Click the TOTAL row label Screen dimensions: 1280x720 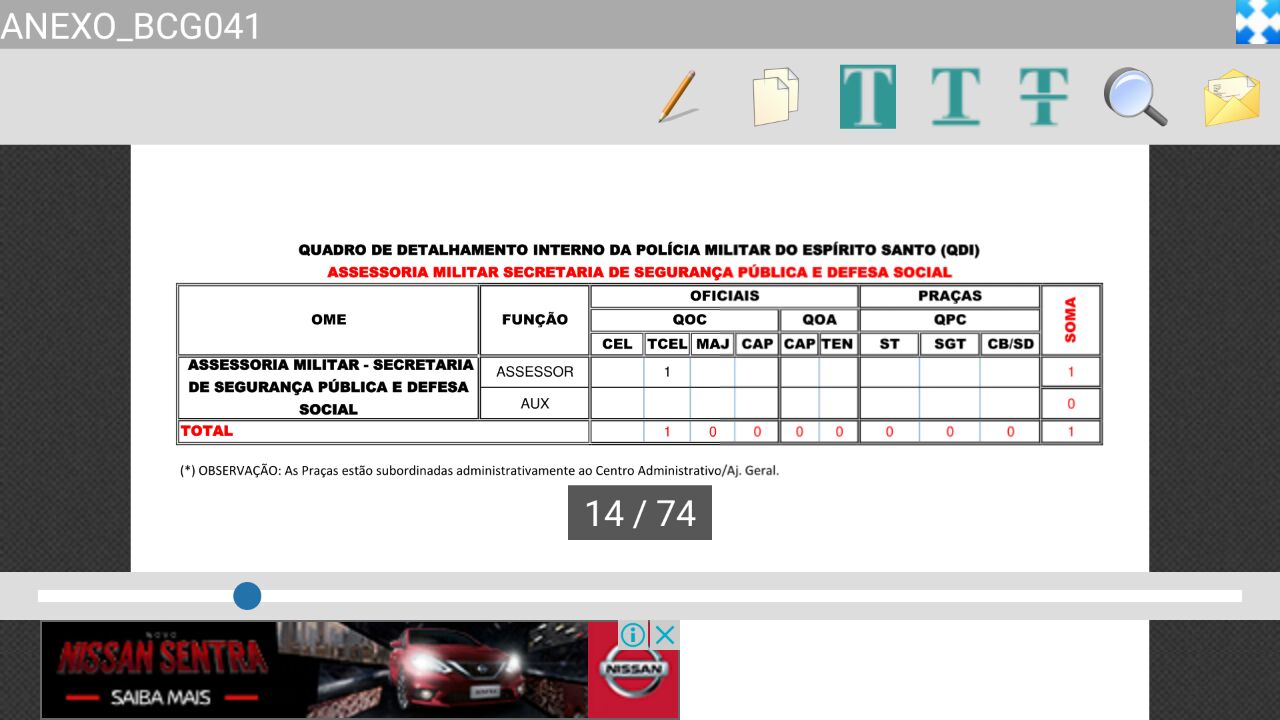[207, 431]
